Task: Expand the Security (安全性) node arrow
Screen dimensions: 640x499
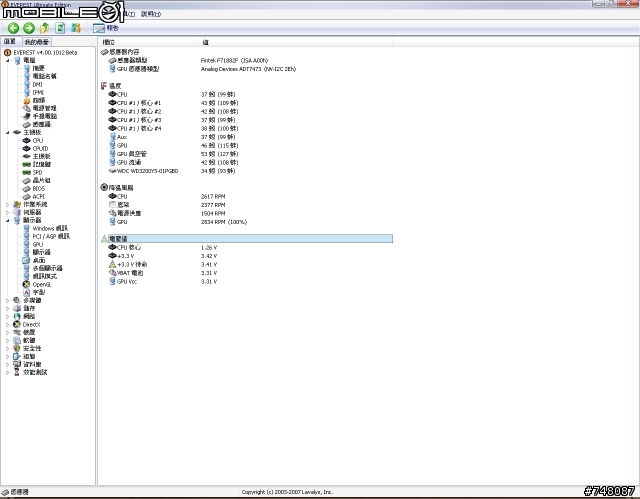Action: [x=7, y=348]
